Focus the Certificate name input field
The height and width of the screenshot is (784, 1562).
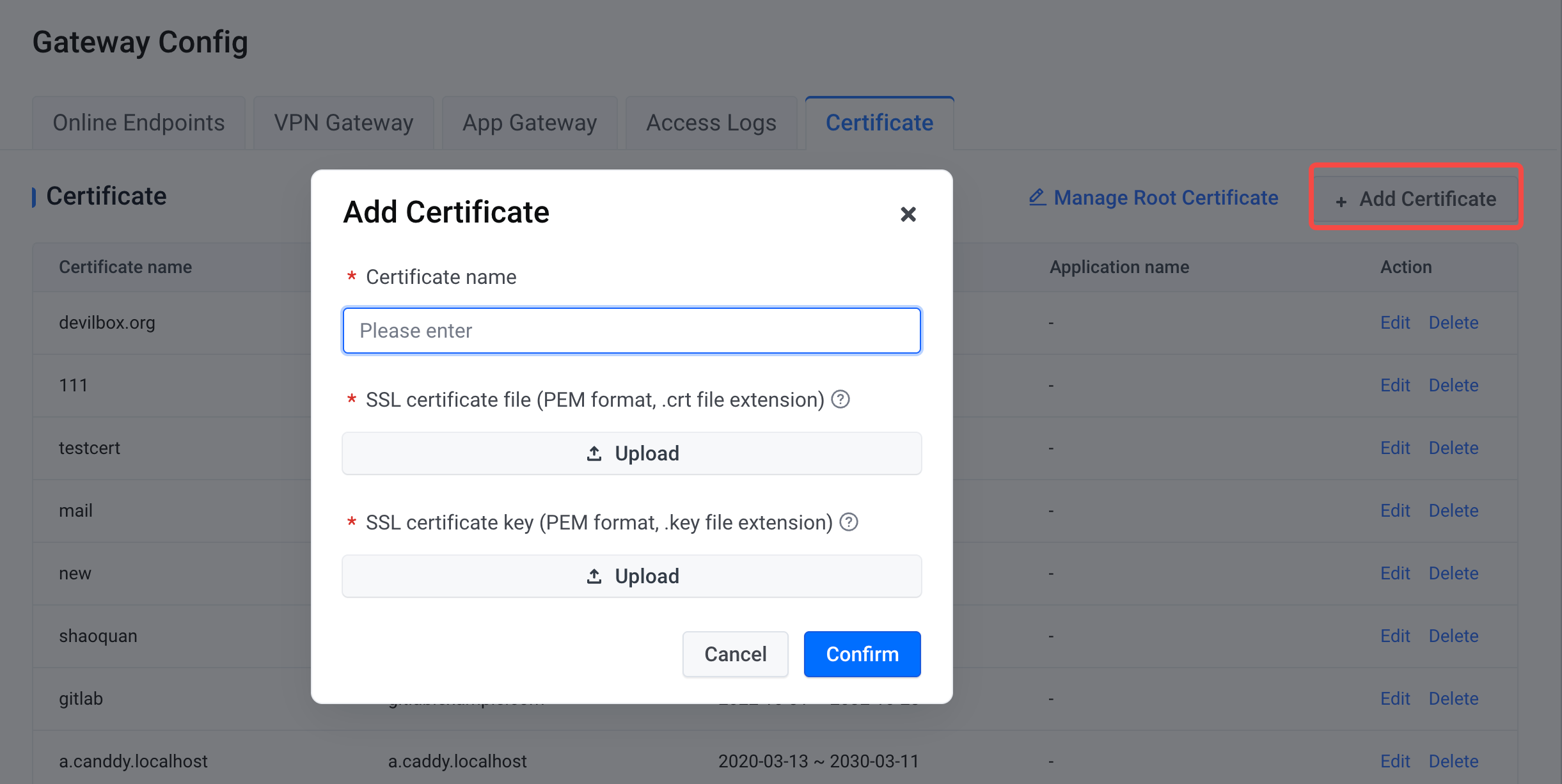(631, 331)
